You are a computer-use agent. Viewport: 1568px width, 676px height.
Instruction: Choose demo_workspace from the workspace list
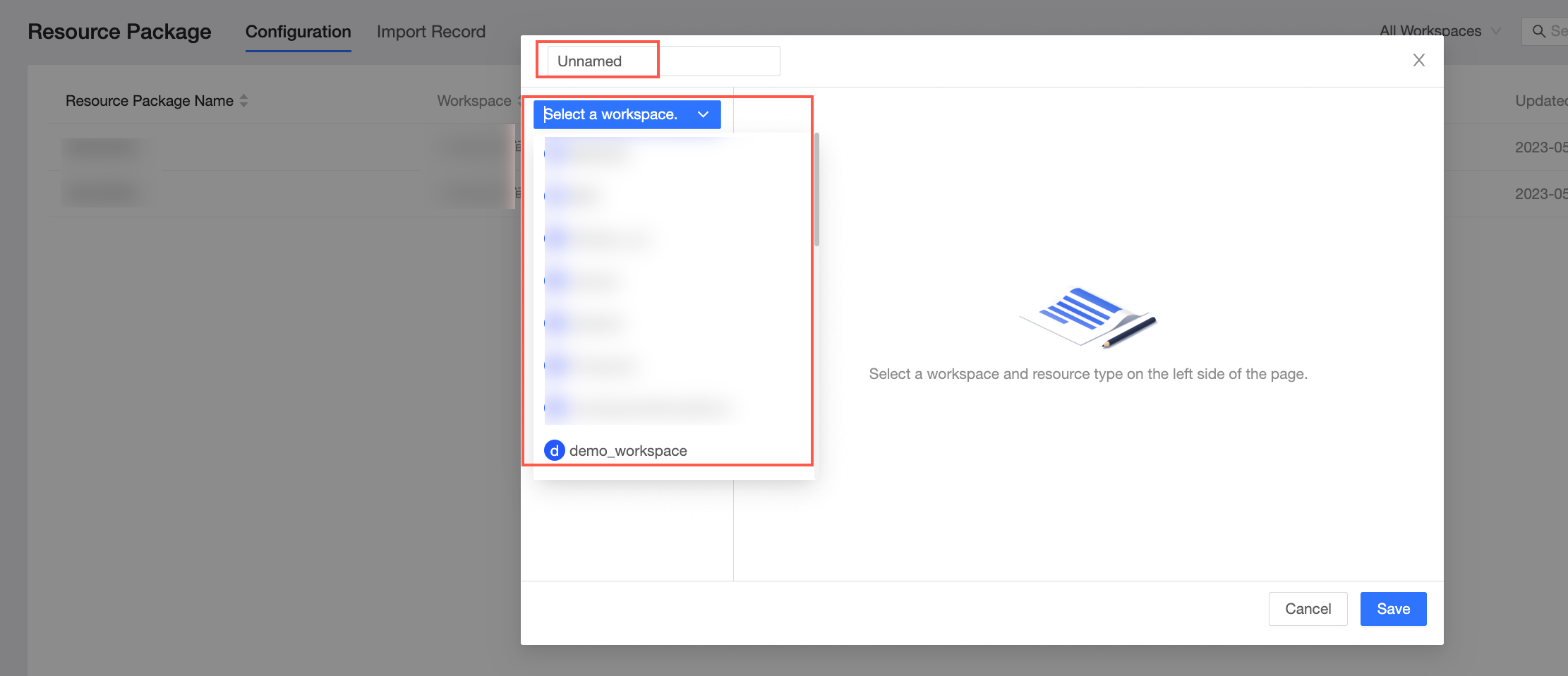(x=673, y=451)
